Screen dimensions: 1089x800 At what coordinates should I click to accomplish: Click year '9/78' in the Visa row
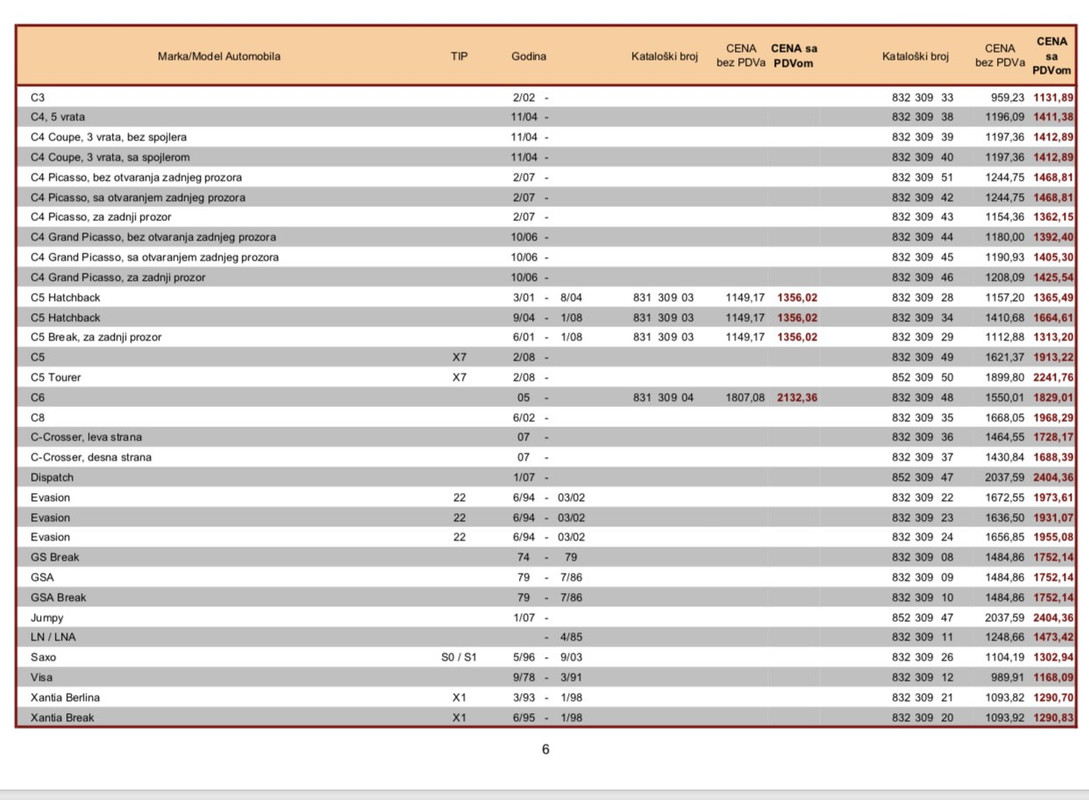[524, 677]
